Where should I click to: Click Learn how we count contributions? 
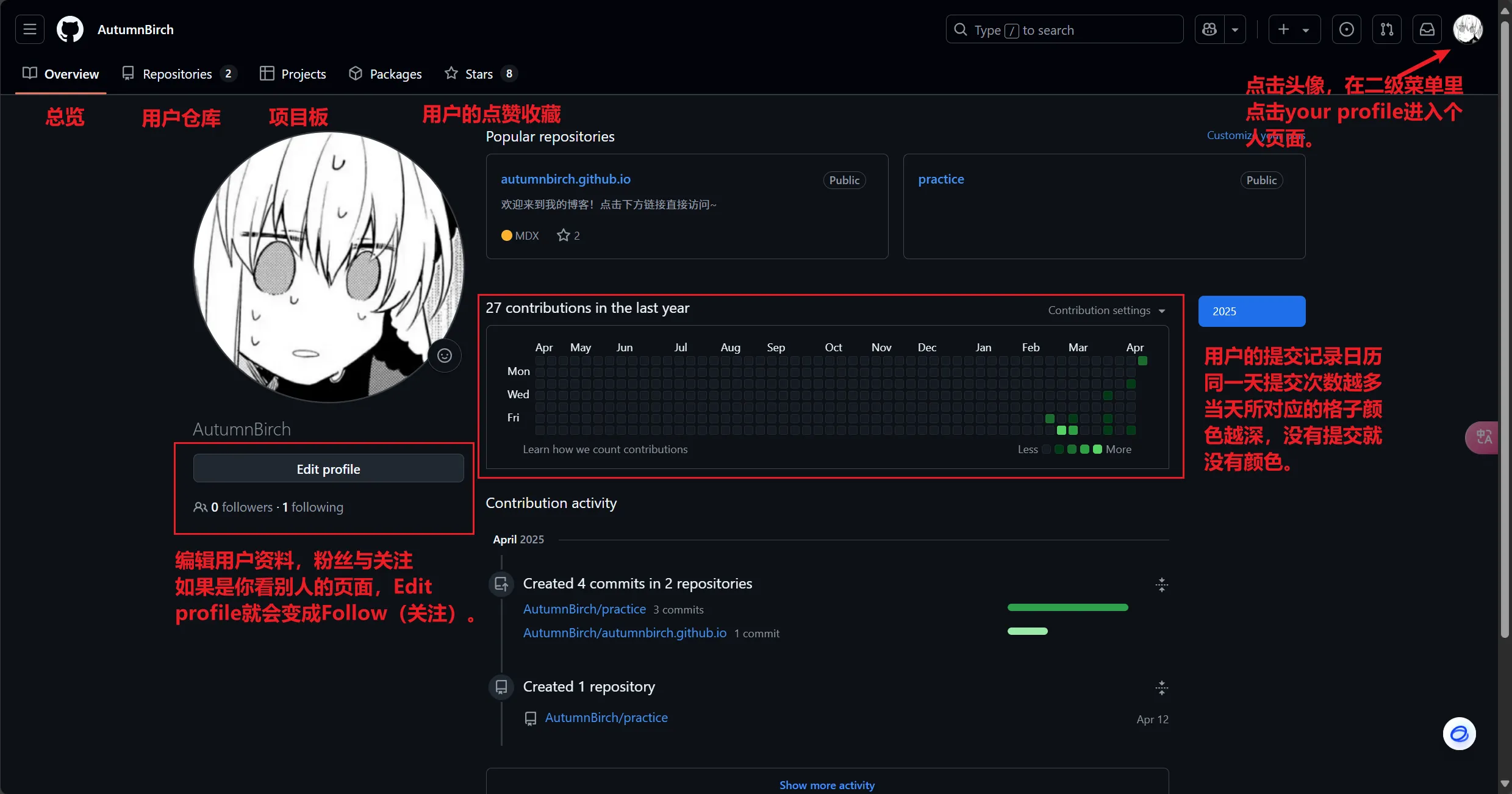(x=605, y=449)
